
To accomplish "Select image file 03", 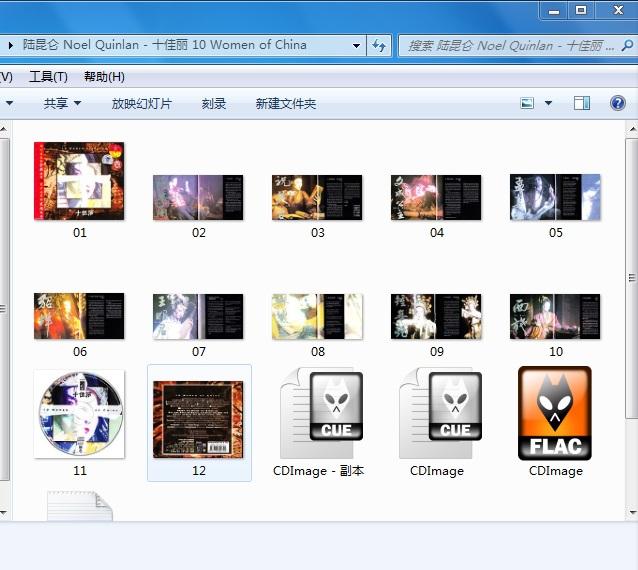I will coord(317,197).
